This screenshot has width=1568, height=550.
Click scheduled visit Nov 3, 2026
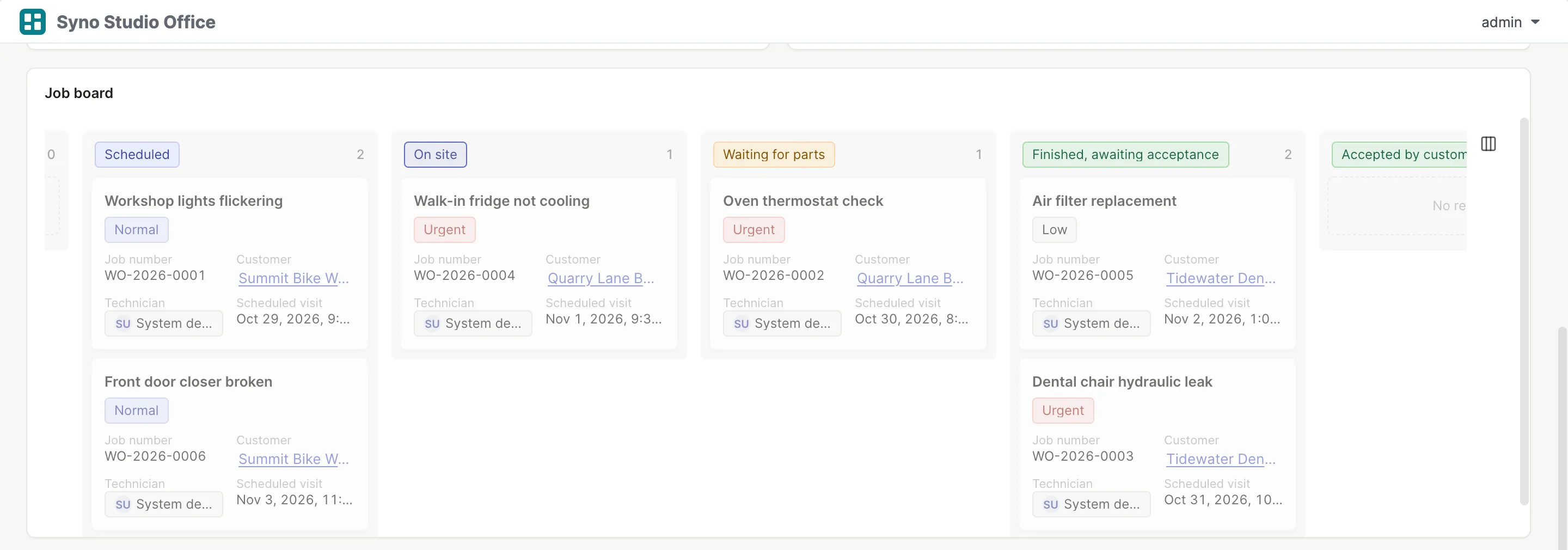(295, 500)
